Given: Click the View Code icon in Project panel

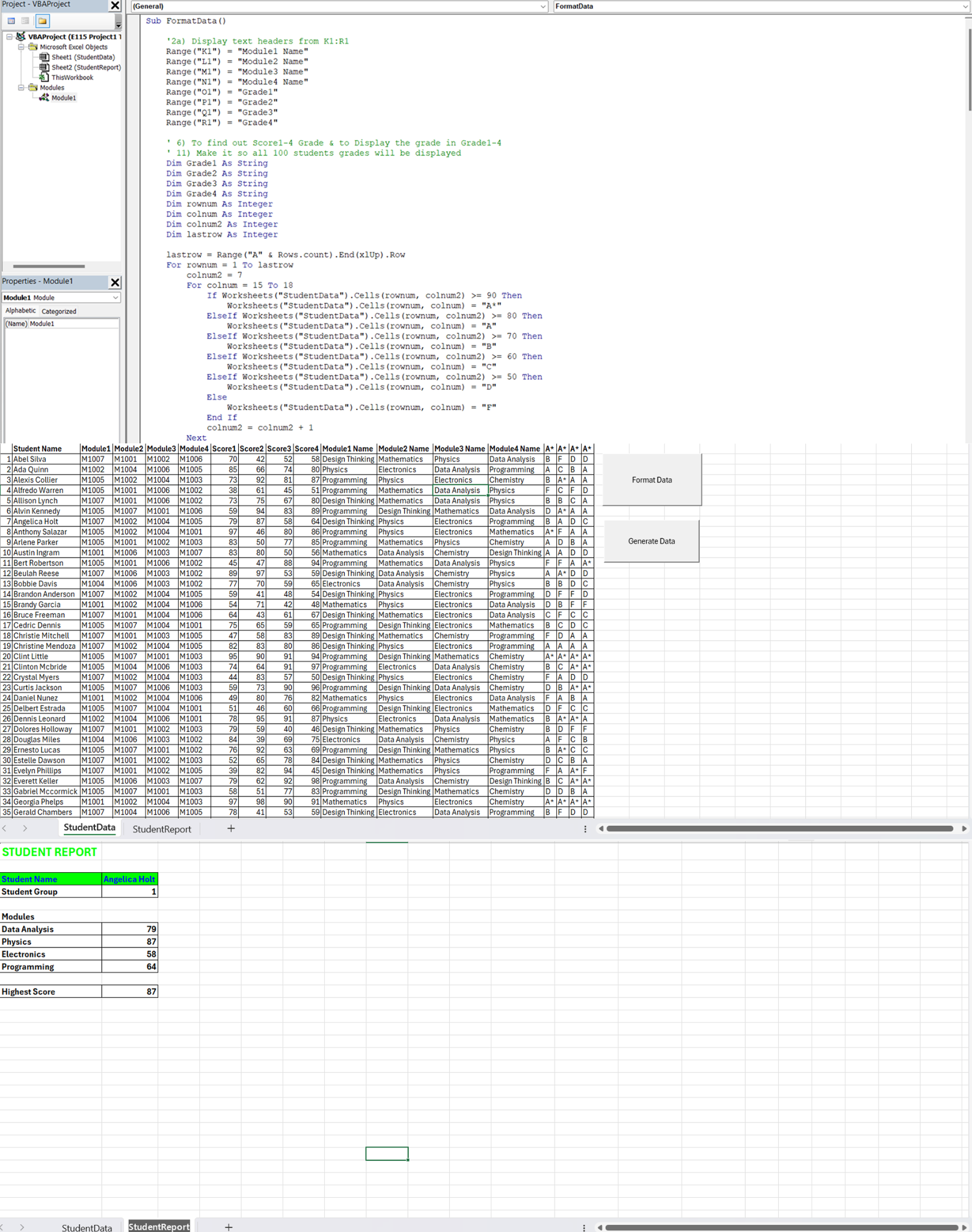Looking at the screenshot, I should 11,21.
